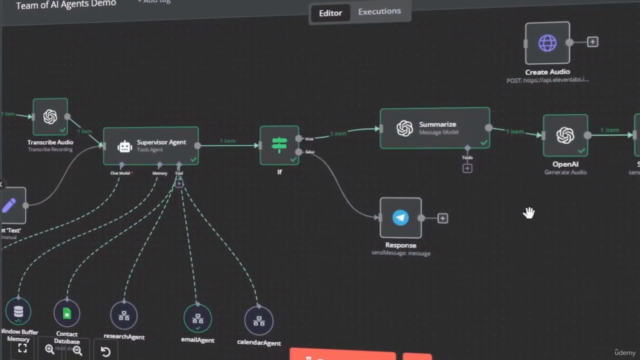Open the Set 'Text' edit node
The width and height of the screenshot is (640, 360).
click(12, 205)
